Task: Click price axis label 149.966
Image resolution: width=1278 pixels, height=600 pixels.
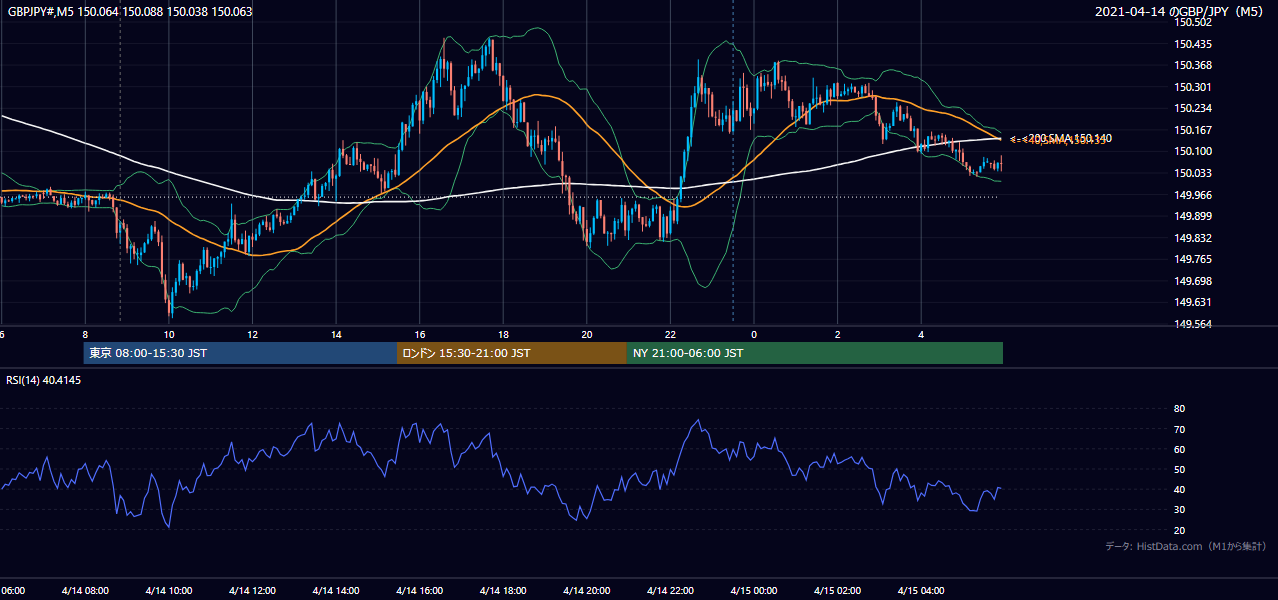Action: [1193, 194]
